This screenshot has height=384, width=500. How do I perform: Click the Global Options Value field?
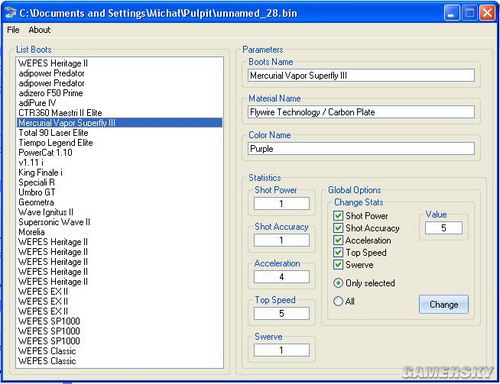pyautogui.click(x=444, y=228)
